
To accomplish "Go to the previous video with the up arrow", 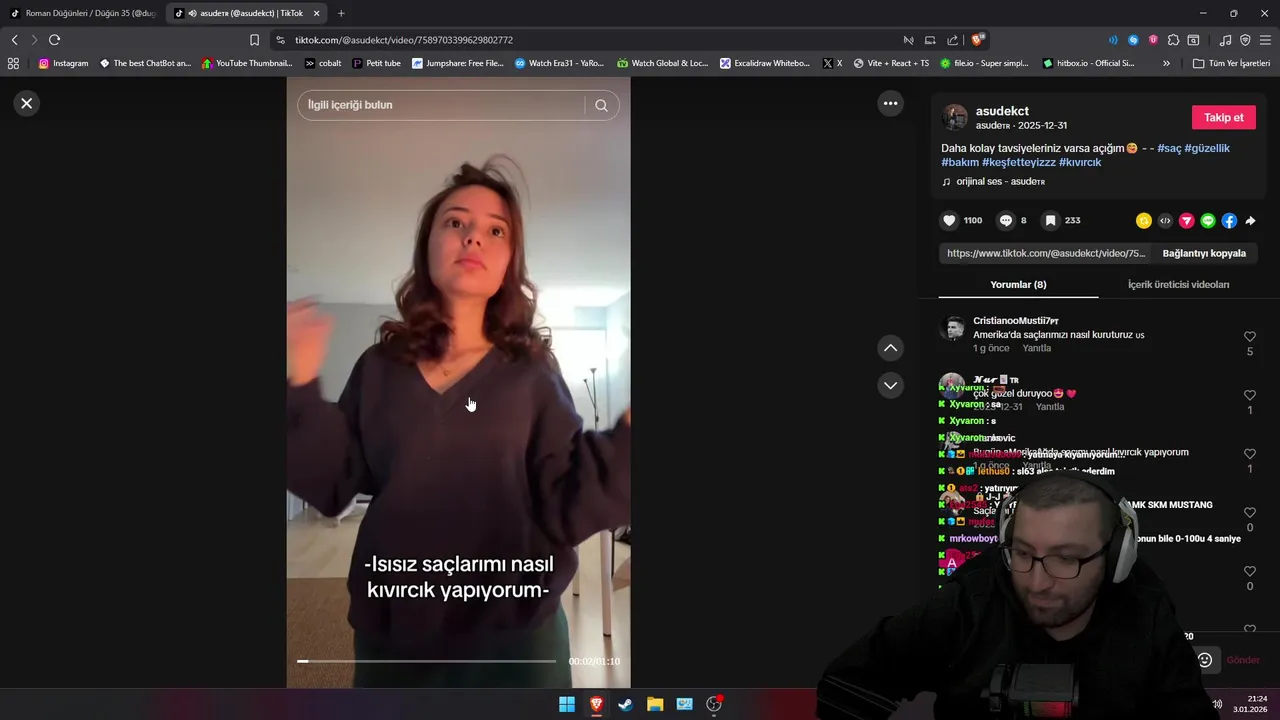I will click(890, 348).
